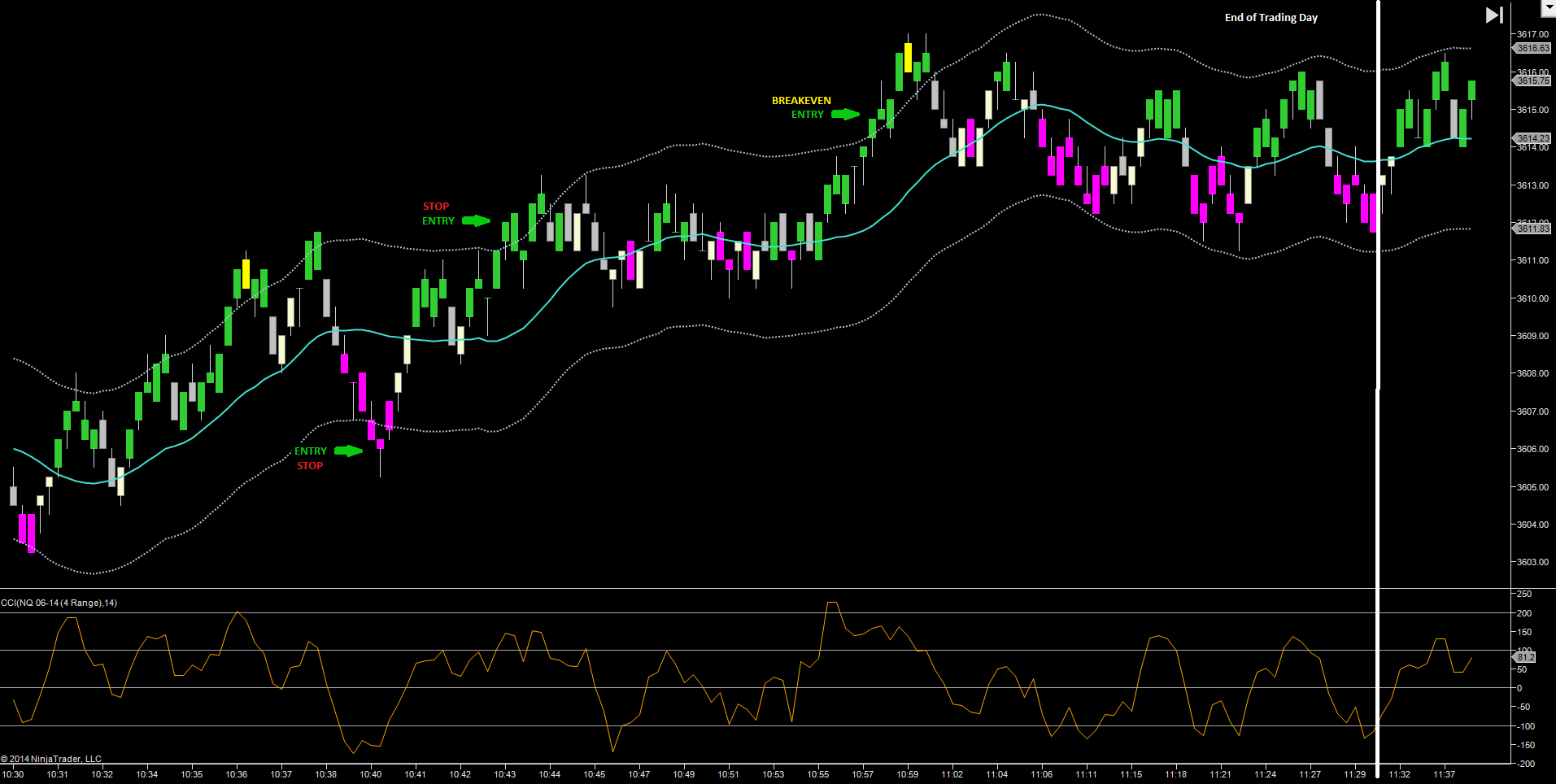Select the orange CCI indicator line peak near 10:55
This screenshot has width=1556, height=784.
tap(831, 603)
